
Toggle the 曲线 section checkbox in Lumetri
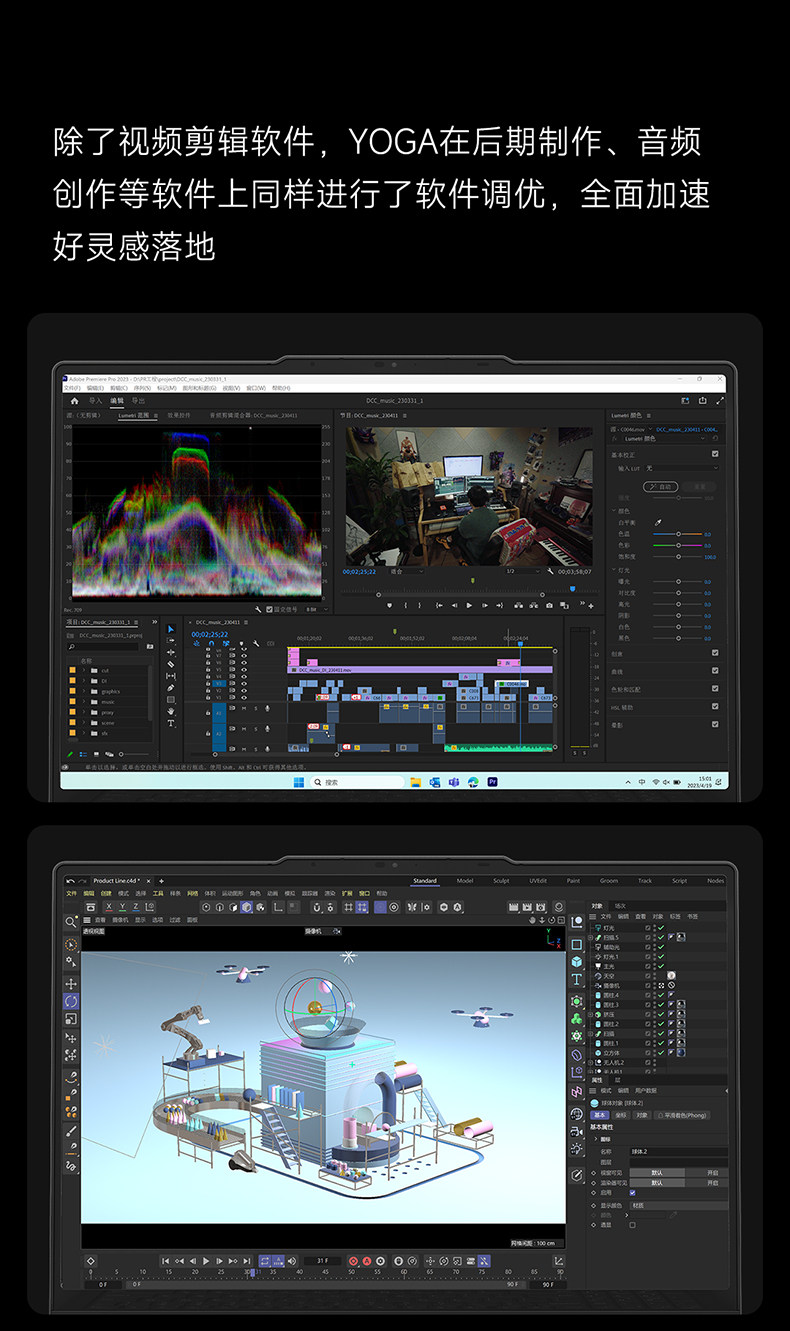pos(715,671)
